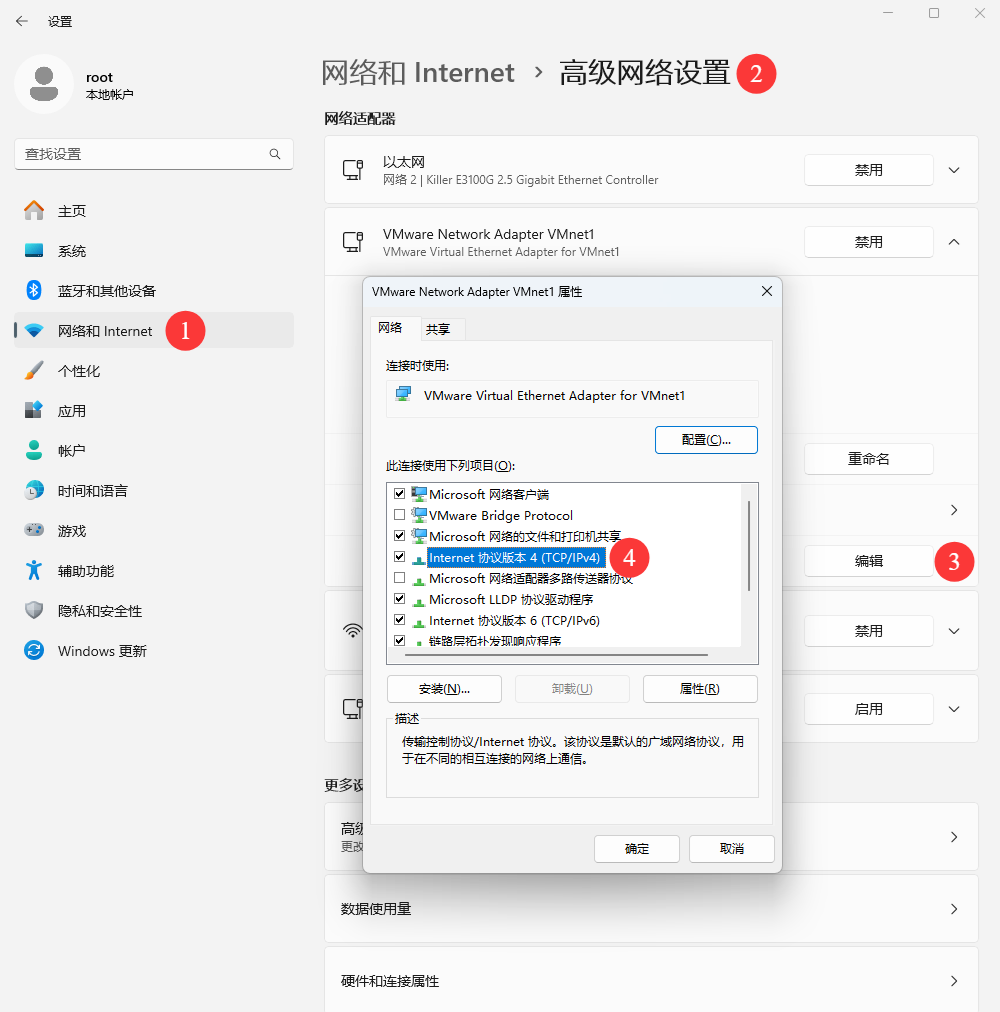
Task: Open Personalization via the paintbrush icon
Action: pos(34,371)
